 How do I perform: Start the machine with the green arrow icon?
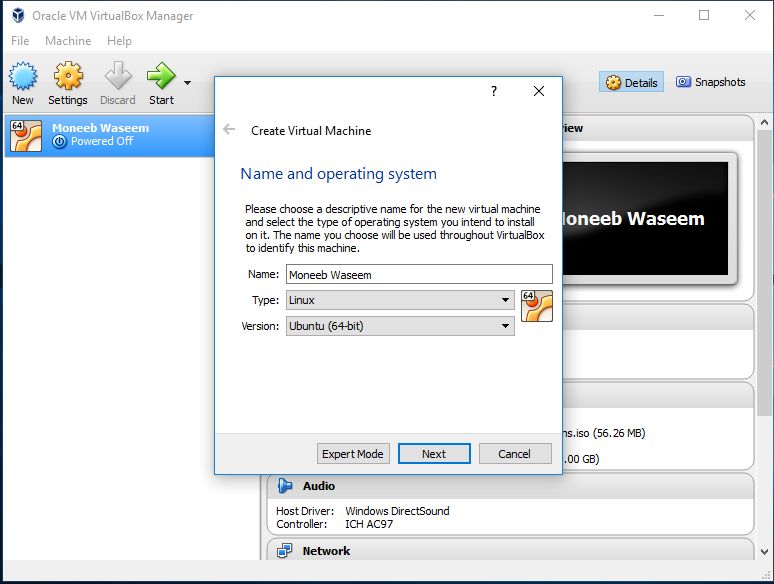click(x=161, y=76)
